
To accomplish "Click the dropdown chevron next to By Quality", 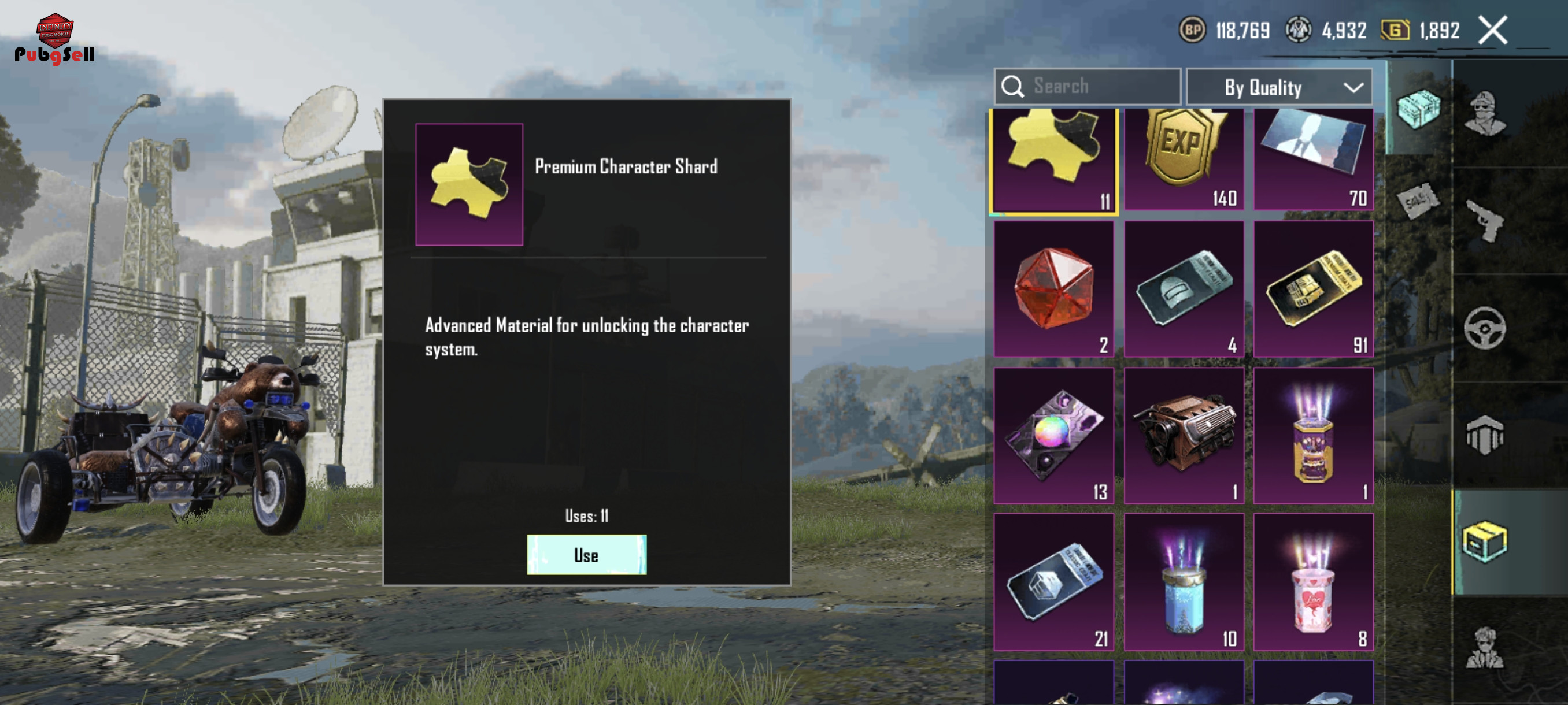I will coord(1352,88).
